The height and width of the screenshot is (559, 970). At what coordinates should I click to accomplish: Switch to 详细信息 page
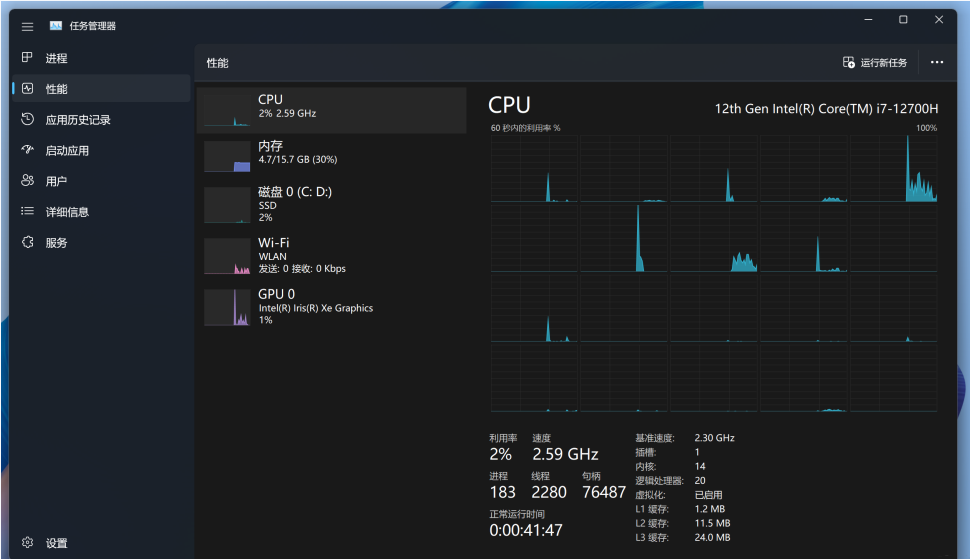tap(67, 212)
